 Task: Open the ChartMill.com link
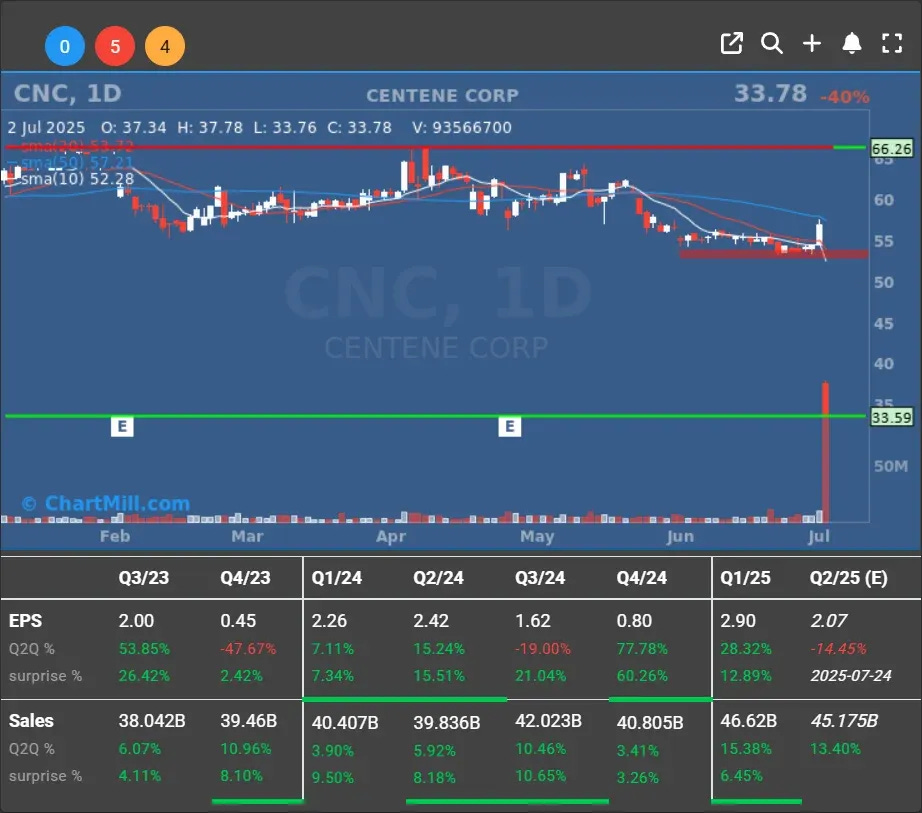point(106,503)
